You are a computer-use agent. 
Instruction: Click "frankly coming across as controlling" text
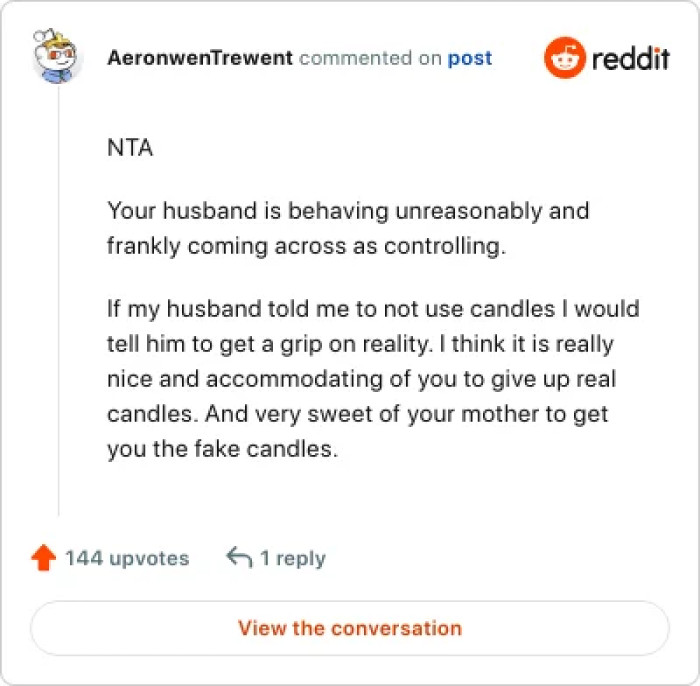tap(306, 246)
